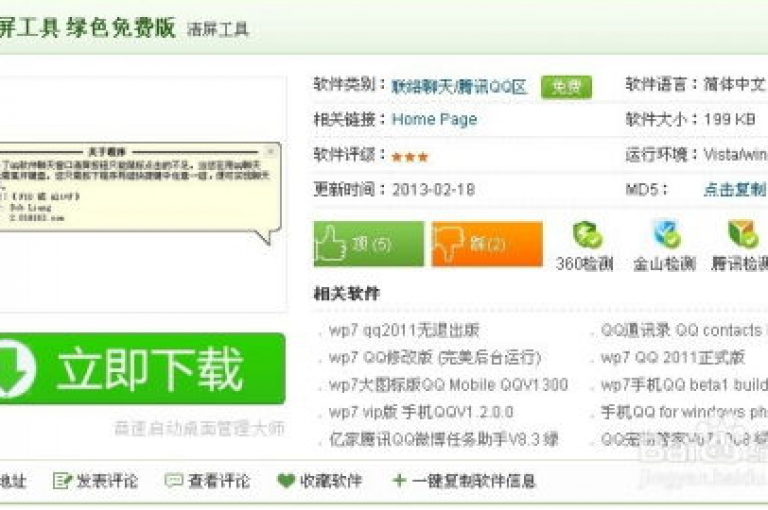The image size is (768, 510).
Task: Select the 简体中文 language text
Action: tap(734, 84)
